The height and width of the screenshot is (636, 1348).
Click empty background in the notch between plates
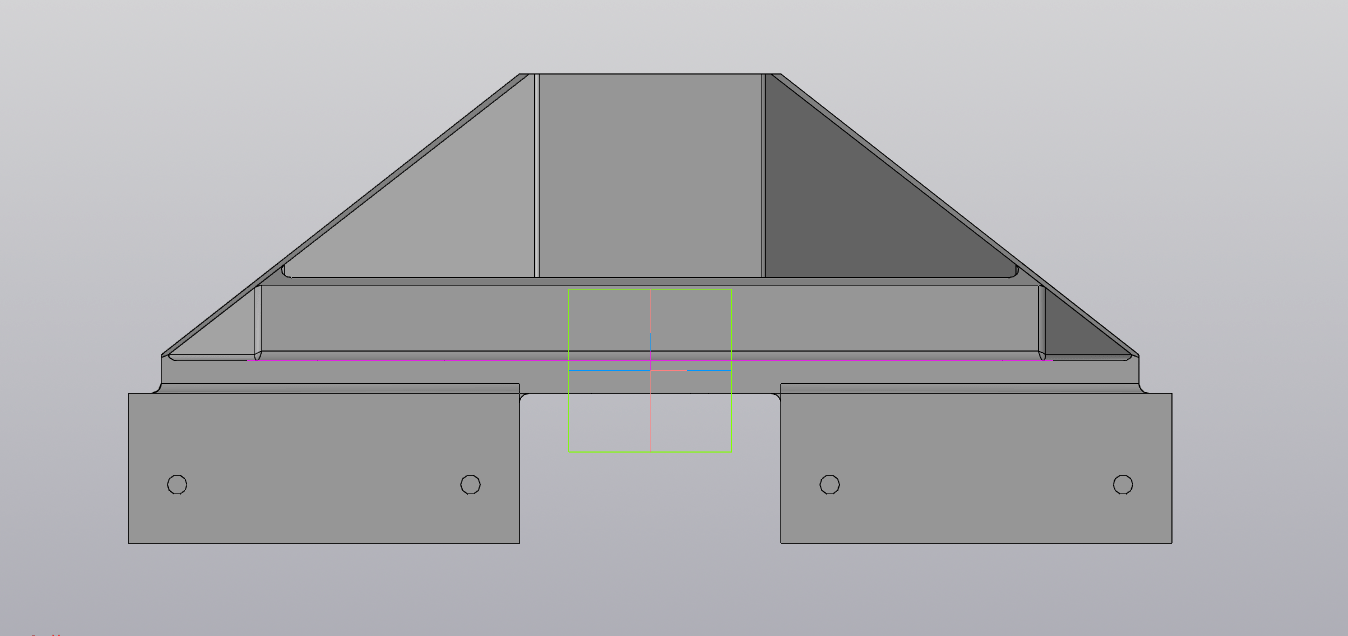pyautogui.click(x=650, y=500)
